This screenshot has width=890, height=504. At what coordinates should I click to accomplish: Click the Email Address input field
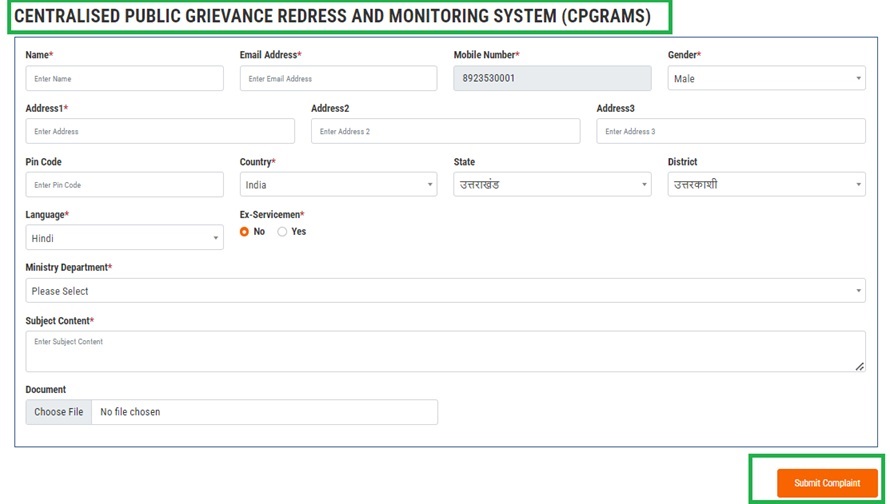(x=338, y=79)
